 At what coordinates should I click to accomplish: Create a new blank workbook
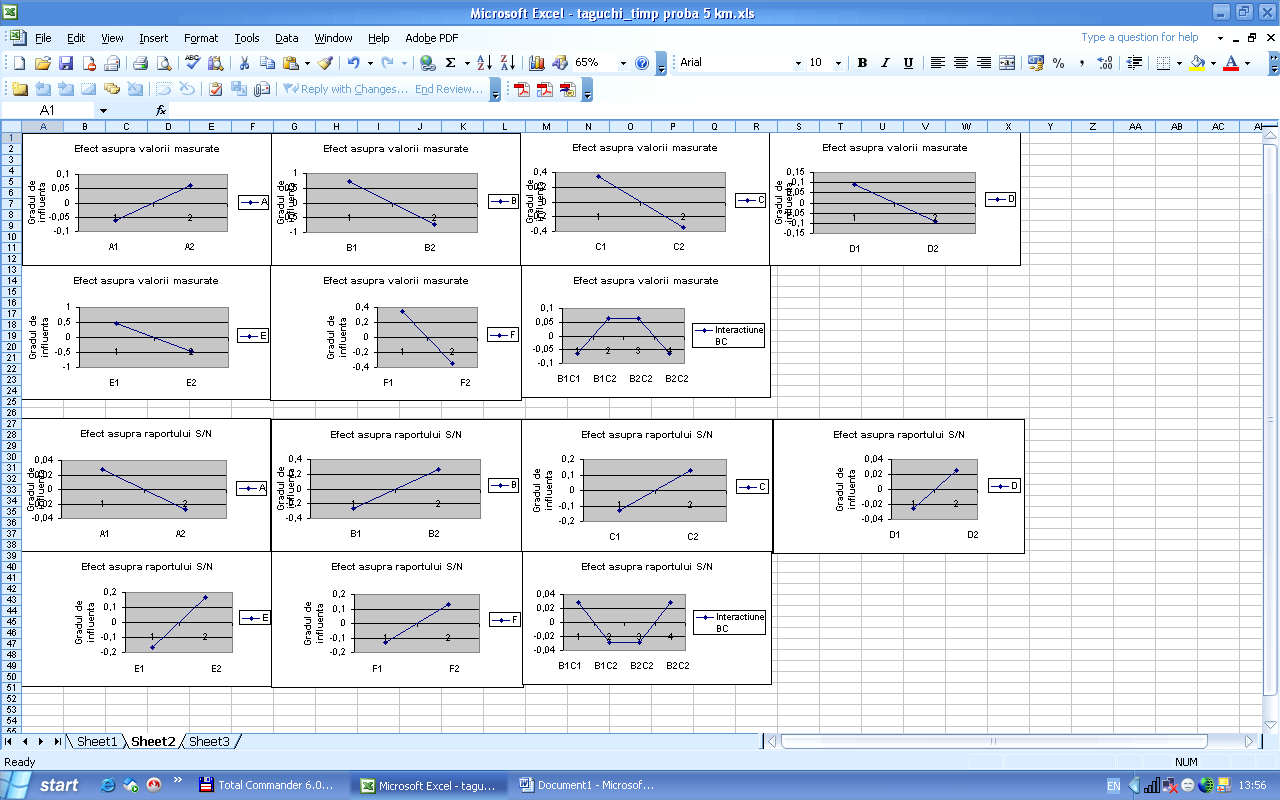coord(19,63)
